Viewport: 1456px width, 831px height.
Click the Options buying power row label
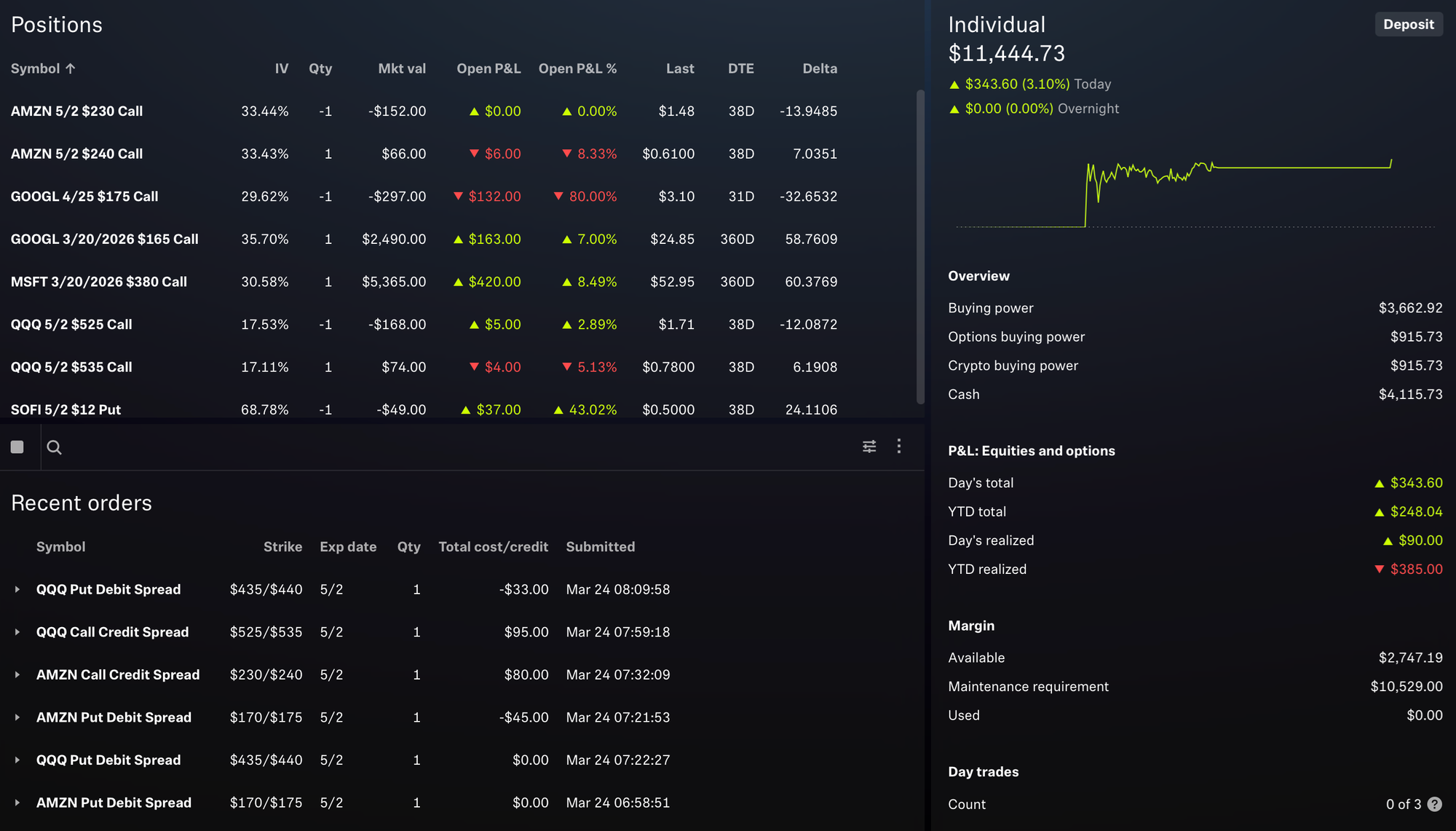1016,336
